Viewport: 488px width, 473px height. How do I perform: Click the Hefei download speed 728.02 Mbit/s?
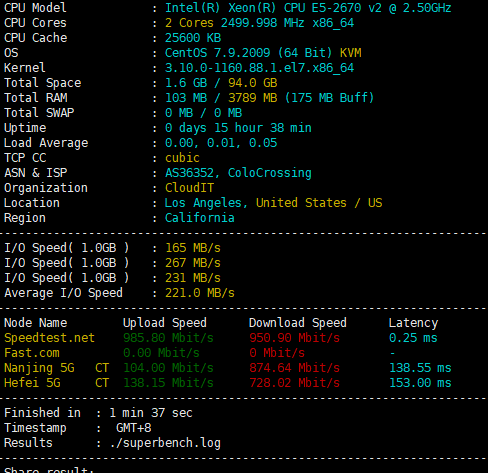coord(294,383)
